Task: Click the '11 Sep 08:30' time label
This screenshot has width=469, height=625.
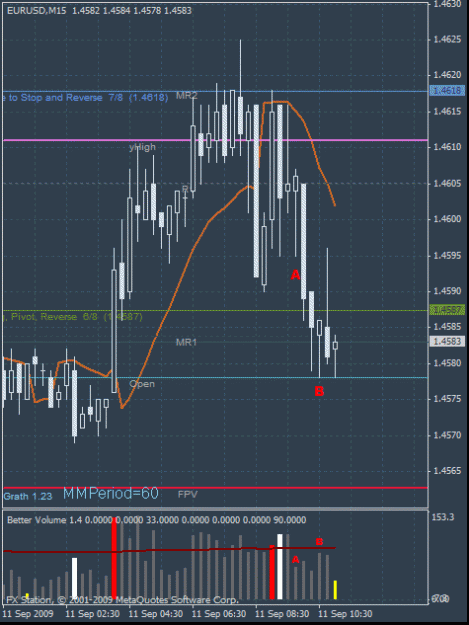Action: [282, 613]
